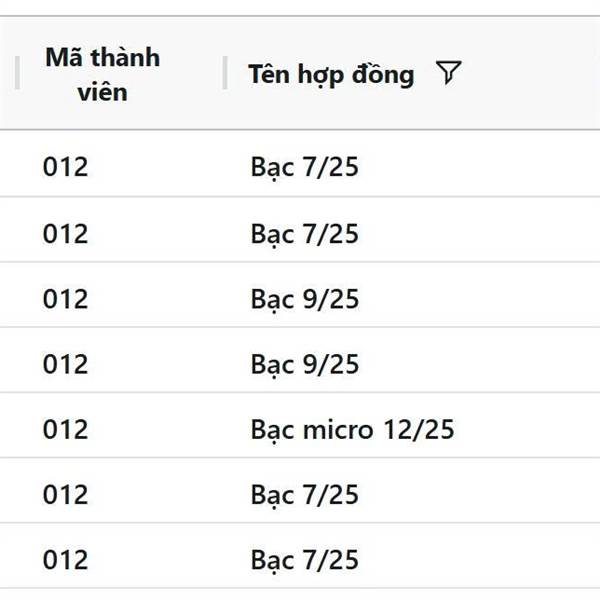Select member code 012 in first row

pos(65,167)
